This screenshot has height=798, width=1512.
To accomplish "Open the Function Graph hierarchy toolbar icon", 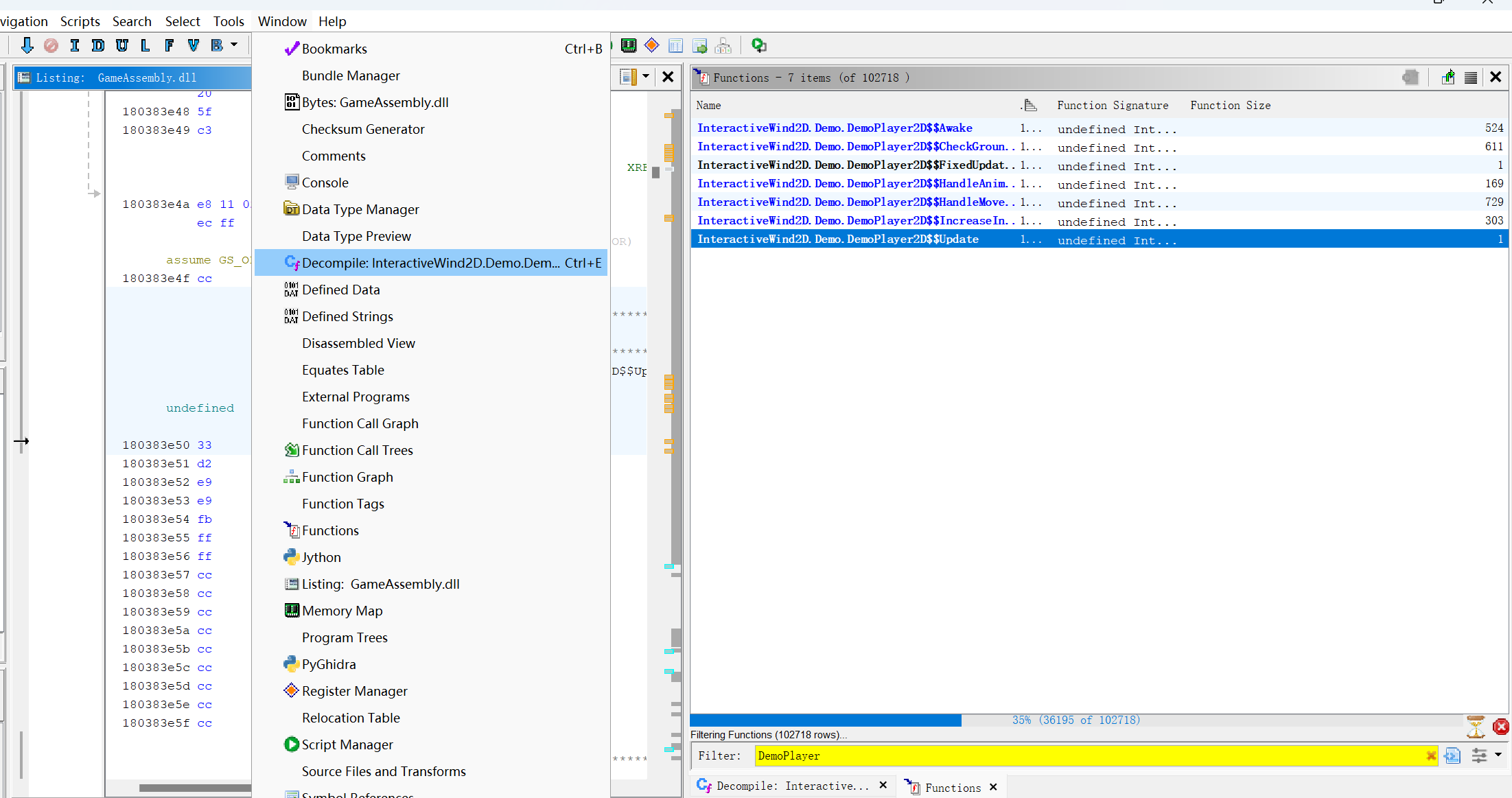I will tap(723, 46).
